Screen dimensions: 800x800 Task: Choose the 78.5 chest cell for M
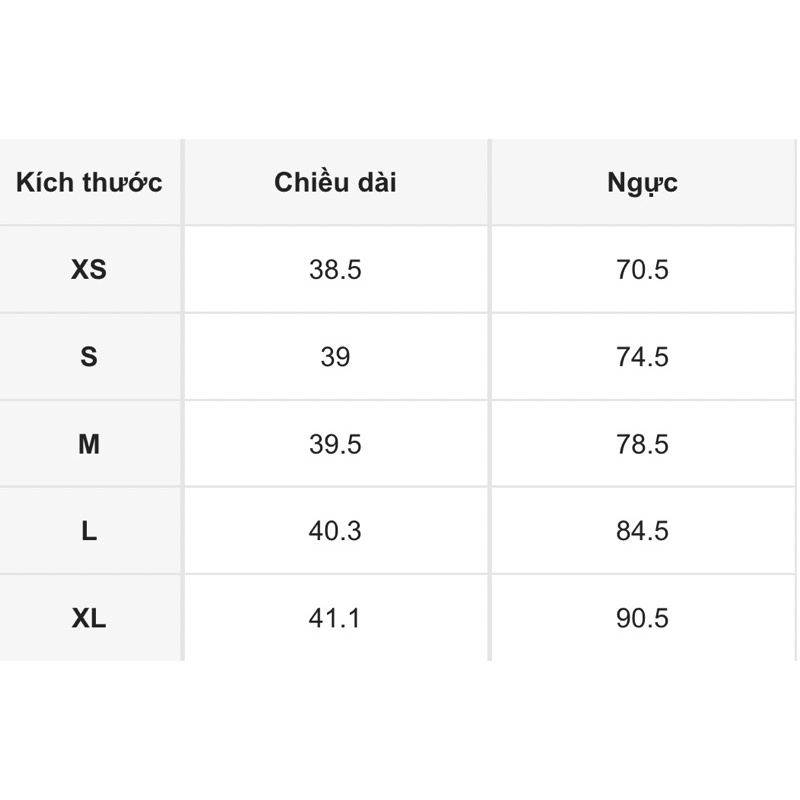642,444
